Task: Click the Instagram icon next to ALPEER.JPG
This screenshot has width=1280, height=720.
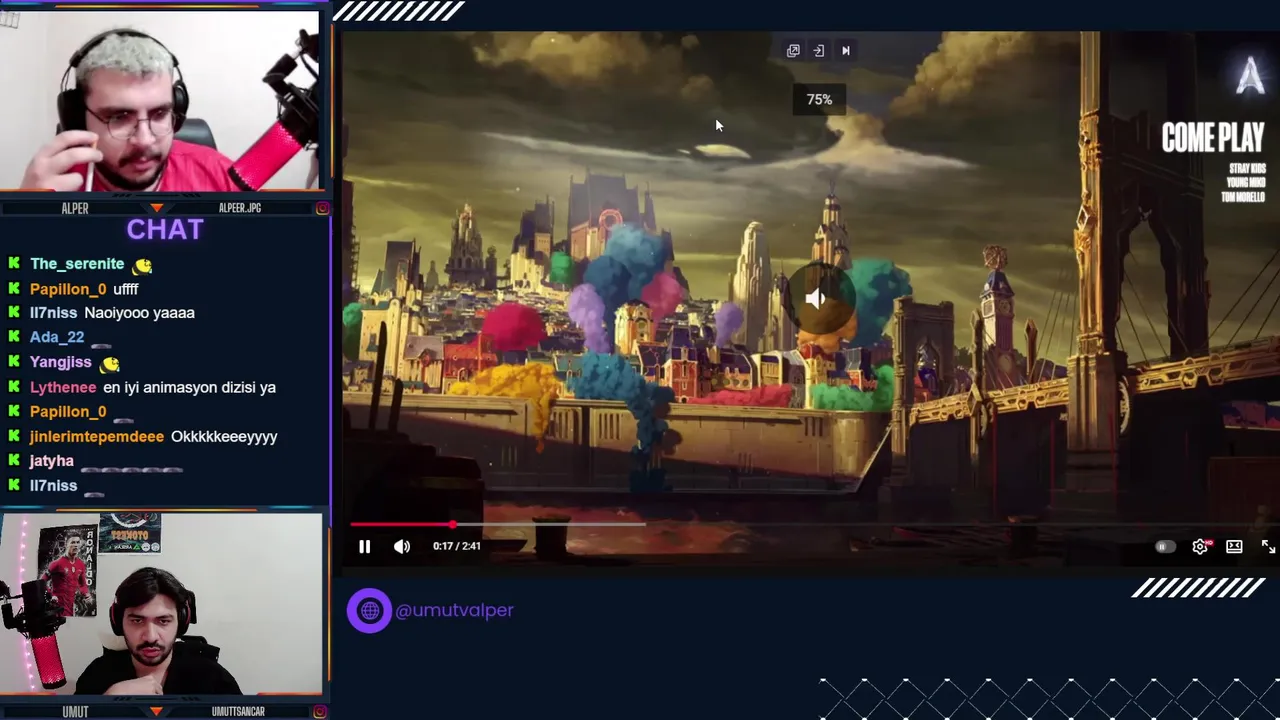Action: point(322,208)
